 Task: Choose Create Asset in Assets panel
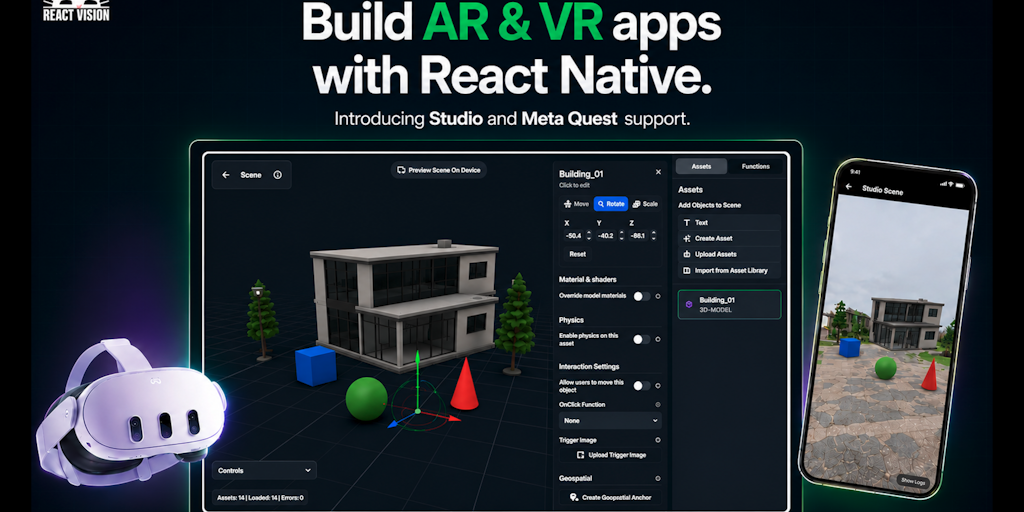[x=729, y=238]
